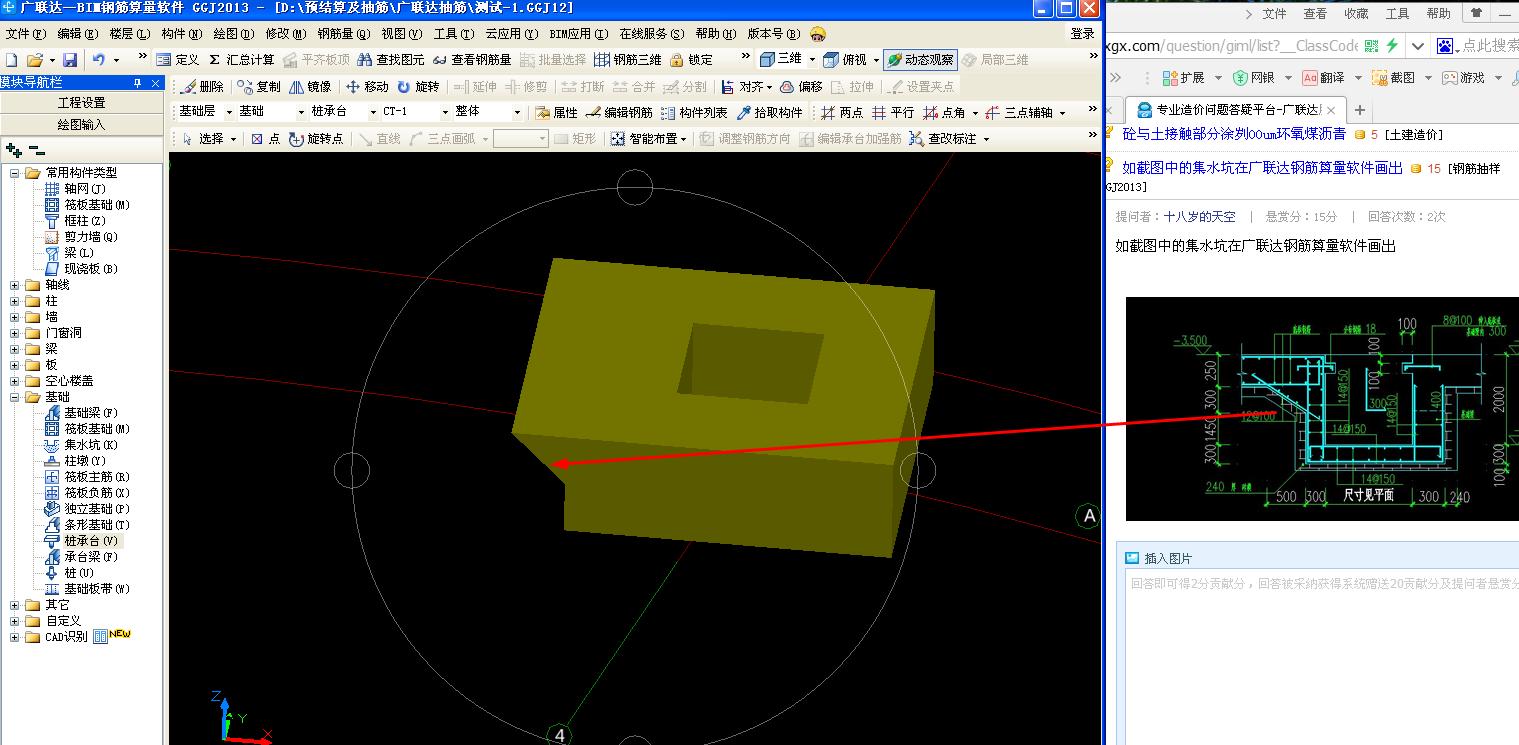Open 构件列表 (component list)
The image size is (1519, 745).
coord(694,113)
